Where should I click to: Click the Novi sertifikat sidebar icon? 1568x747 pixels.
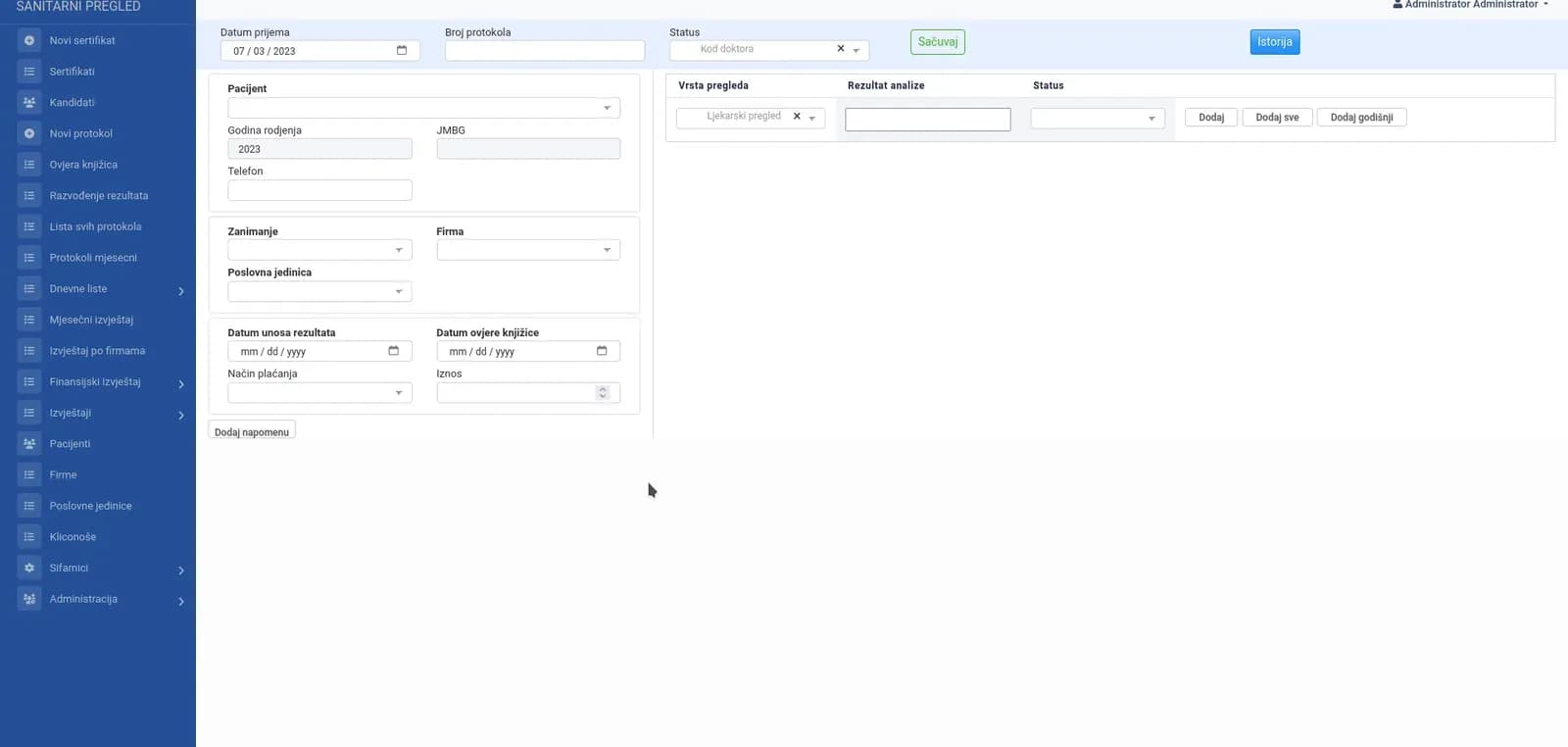(x=29, y=40)
